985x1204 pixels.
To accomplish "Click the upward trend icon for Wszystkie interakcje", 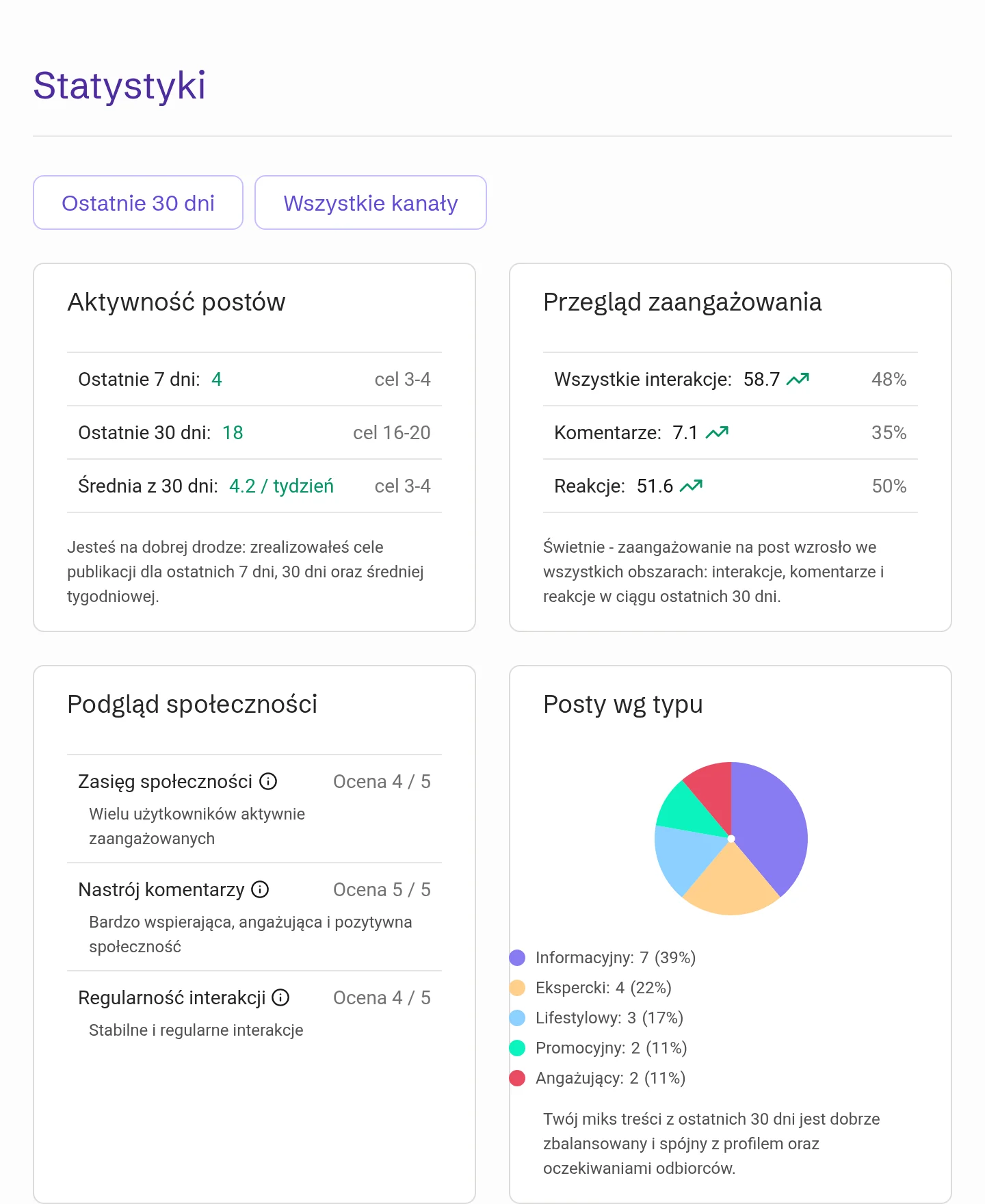I will click(798, 379).
